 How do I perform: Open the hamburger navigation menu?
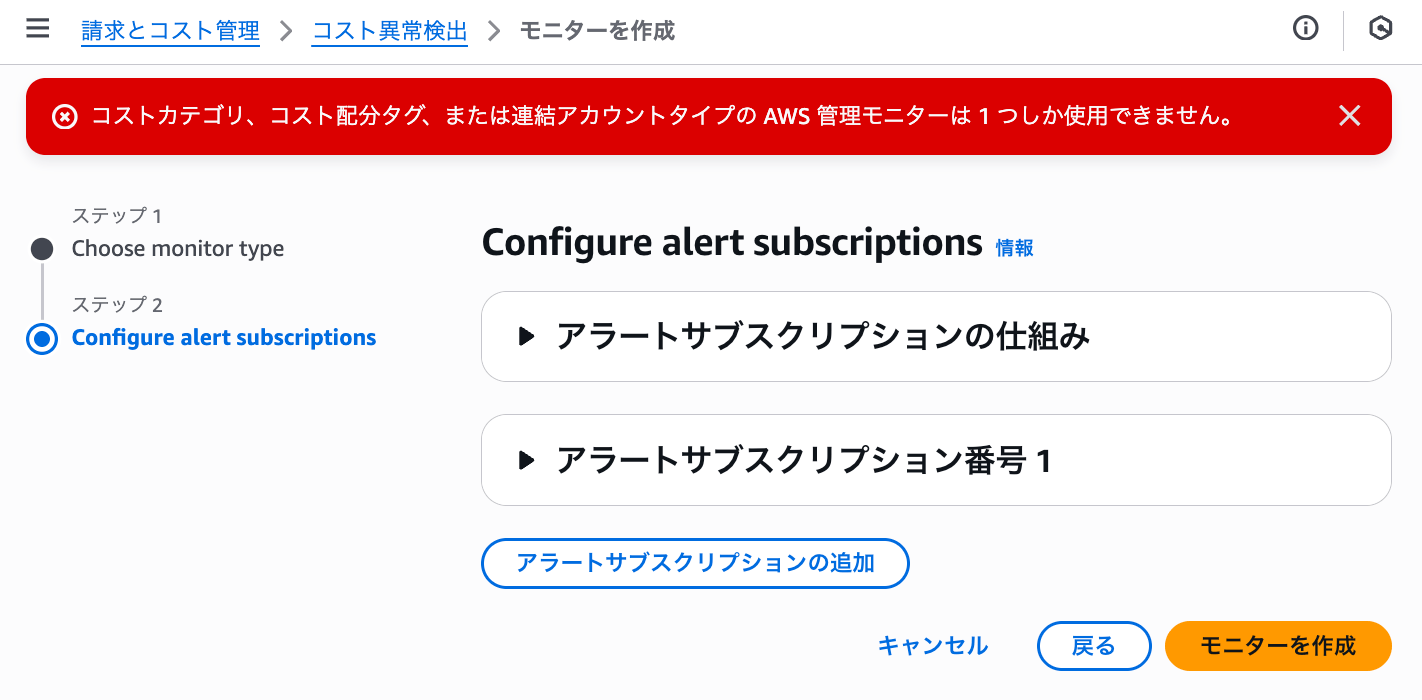click(38, 28)
